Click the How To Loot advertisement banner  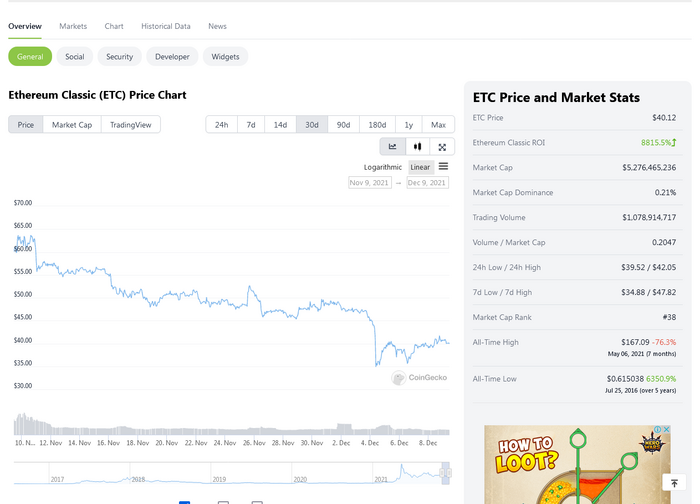click(576, 465)
